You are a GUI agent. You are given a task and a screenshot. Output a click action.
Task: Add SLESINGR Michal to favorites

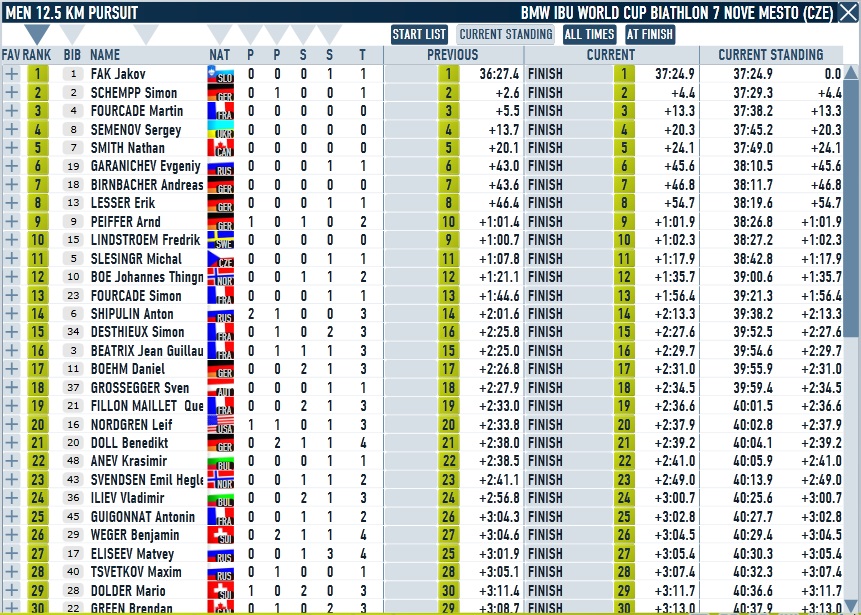click(x=12, y=259)
